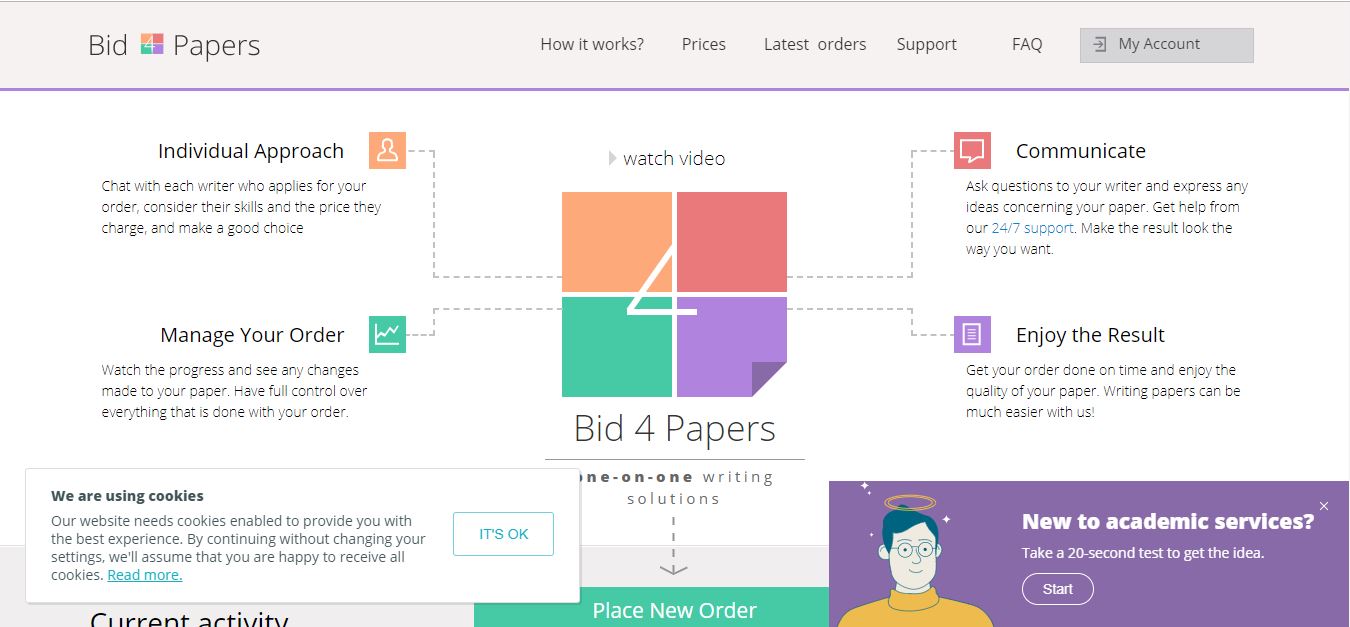1350x627 pixels.
Task: Go to the Support page
Action: [x=926, y=44]
